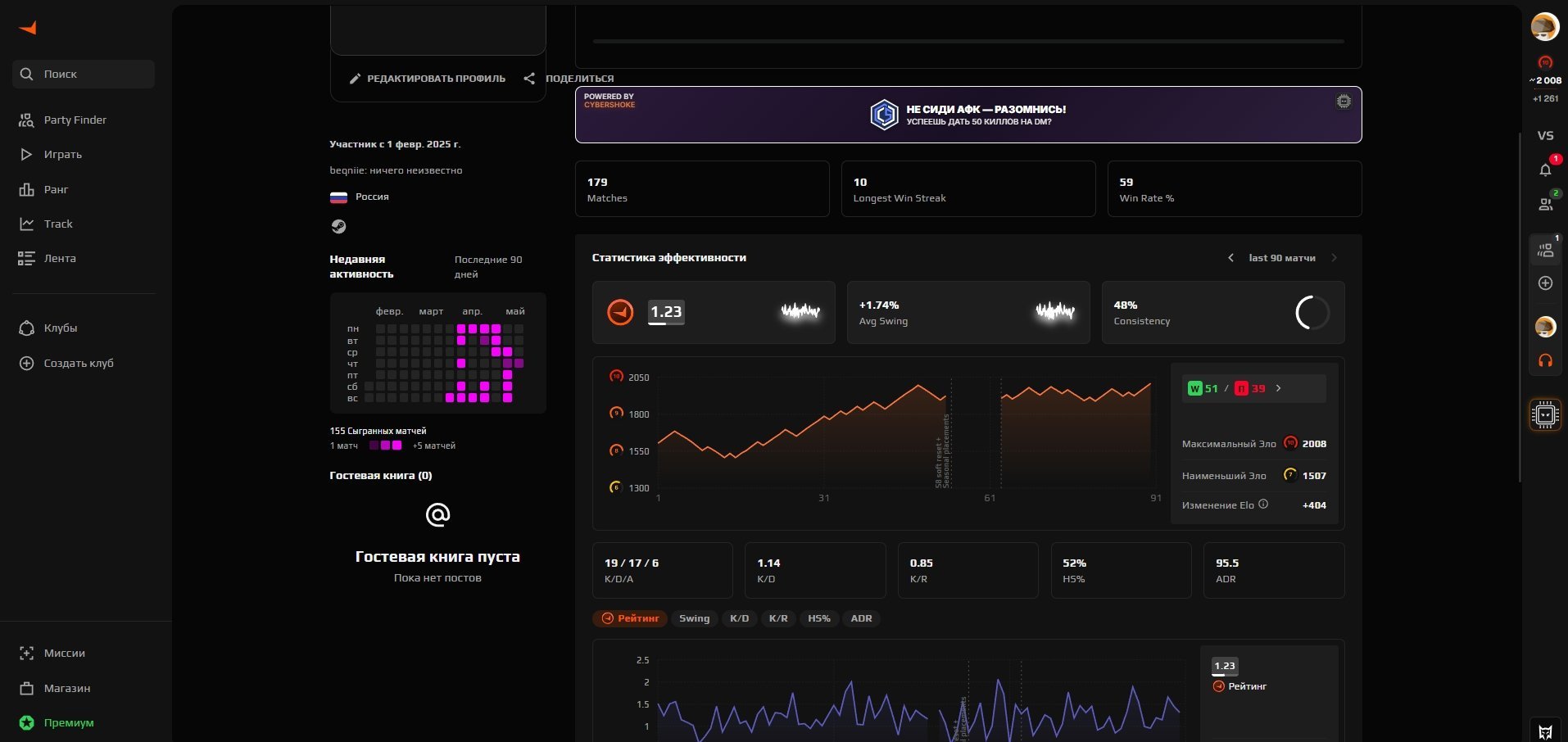Click the Cybershoke banner ad

[968, 115]
